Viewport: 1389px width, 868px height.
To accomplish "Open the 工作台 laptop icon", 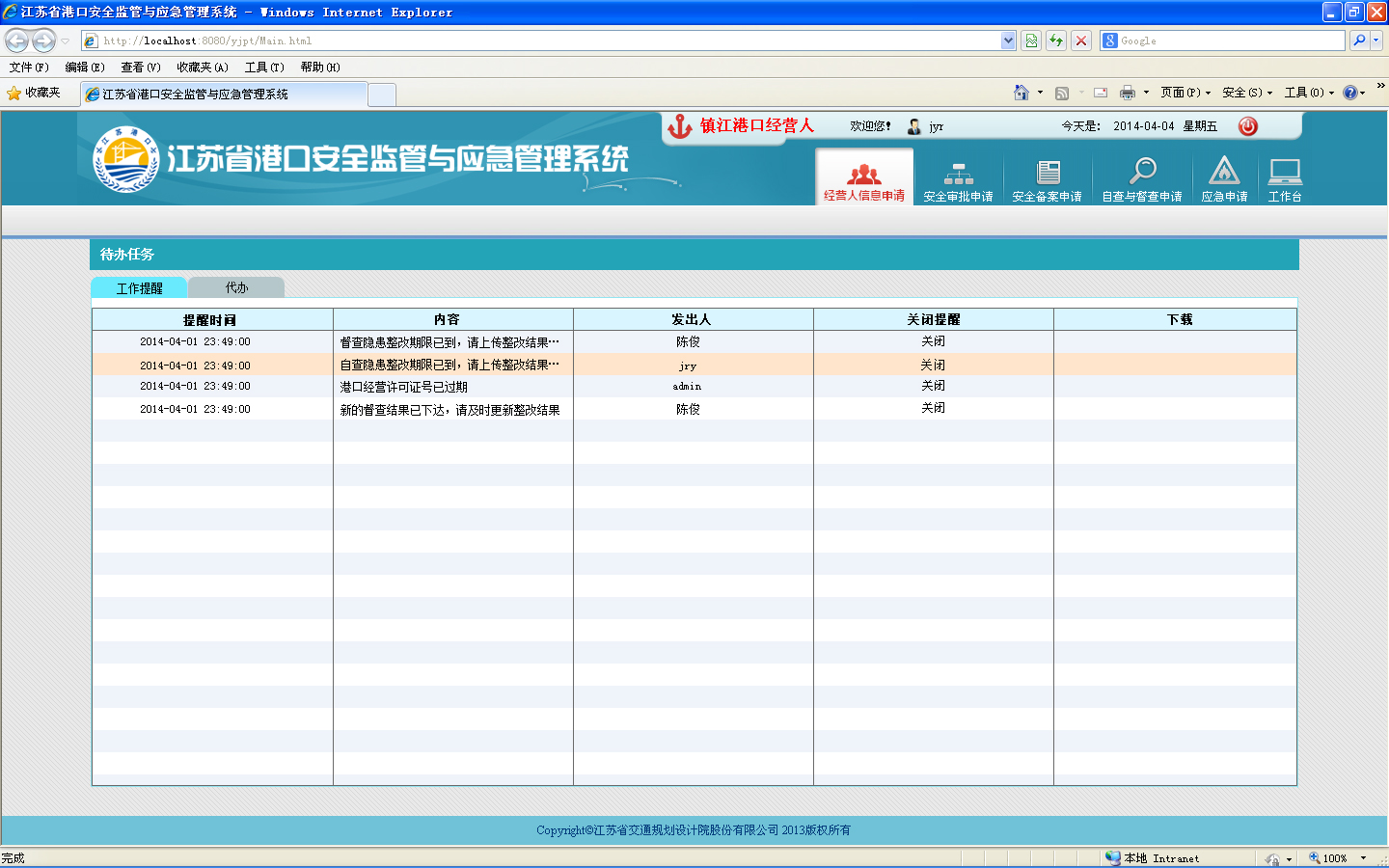I will pos(1285,175).
